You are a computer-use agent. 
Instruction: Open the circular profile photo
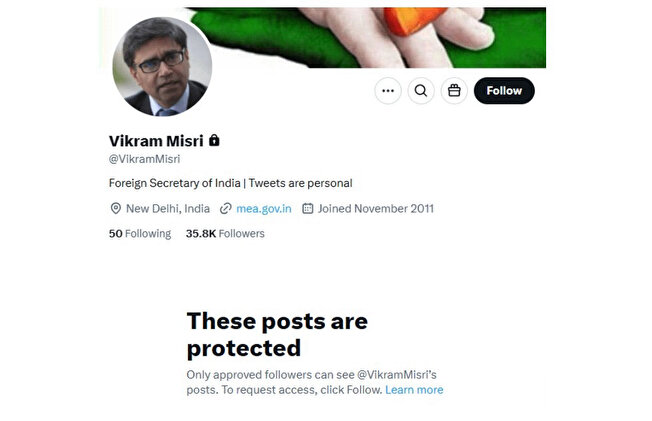click(162, 67)
